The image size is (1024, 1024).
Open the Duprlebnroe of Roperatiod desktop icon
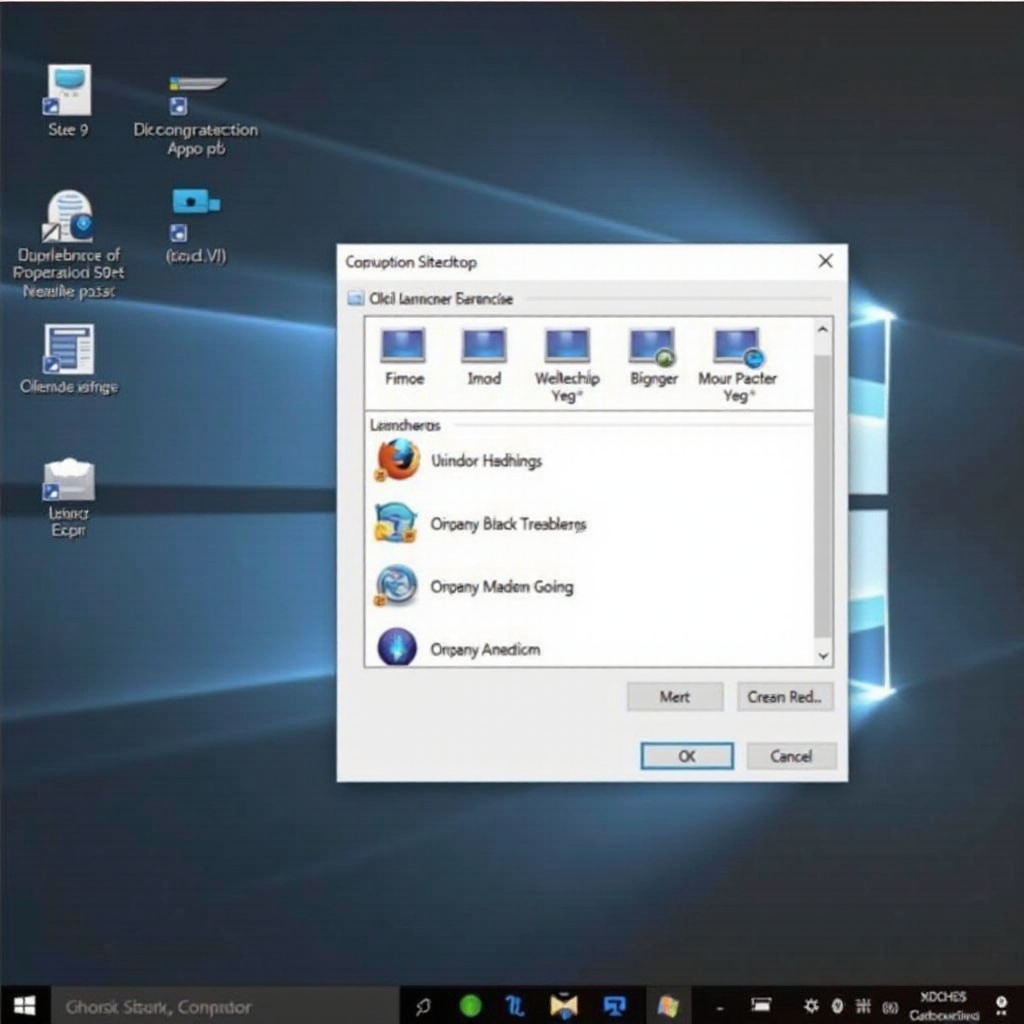coord(69,244)
